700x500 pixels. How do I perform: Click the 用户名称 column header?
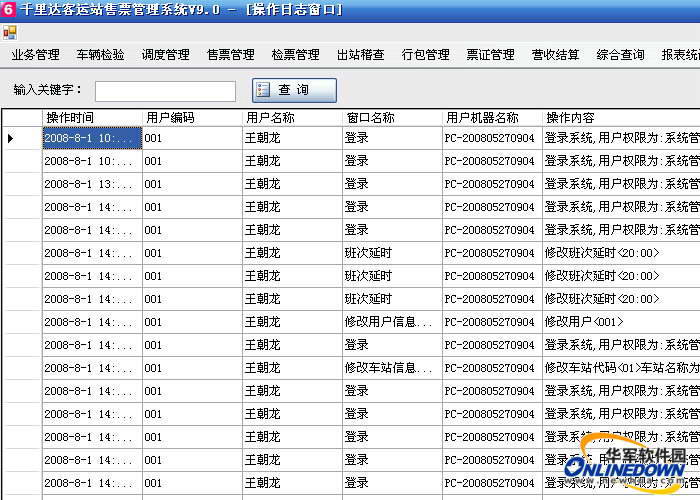point(292,118)
